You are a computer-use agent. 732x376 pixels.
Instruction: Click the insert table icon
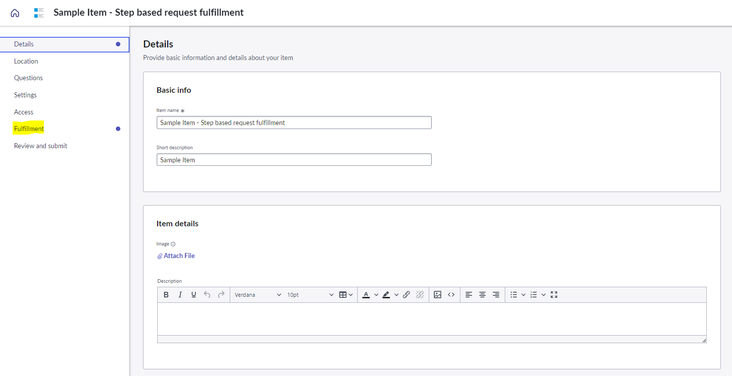(x=343, y=295)
